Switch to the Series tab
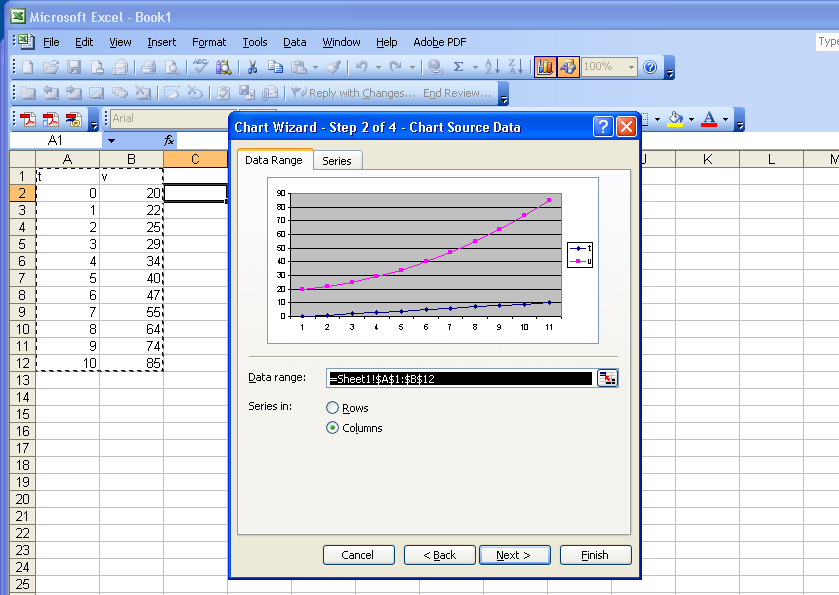This screenshot has width=839, height=595. pos(337,161)
